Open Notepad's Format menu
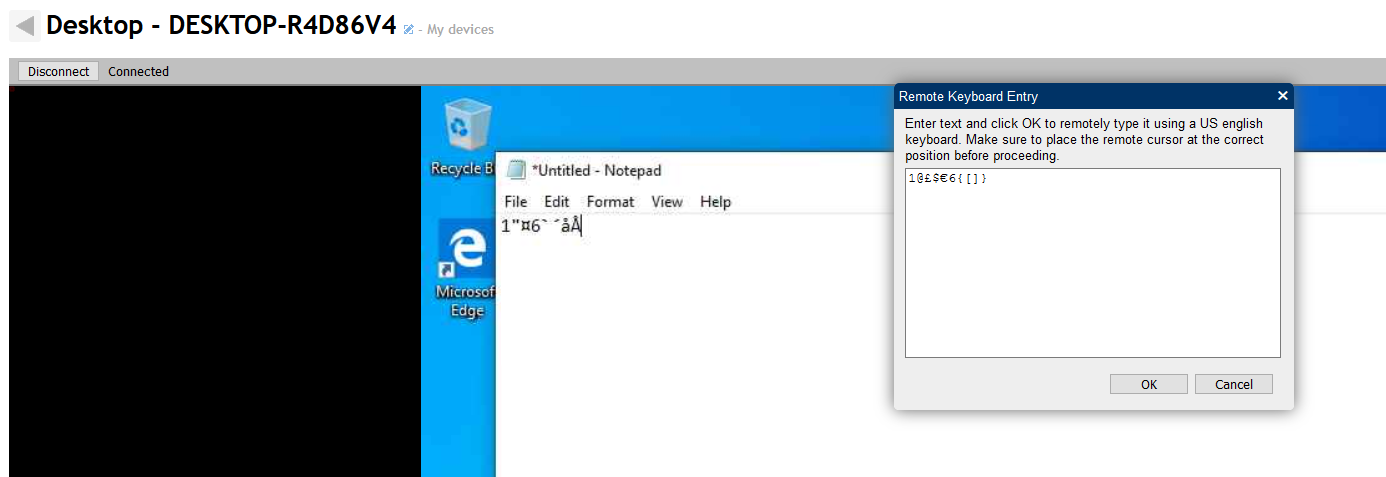 tap(610, 202)
